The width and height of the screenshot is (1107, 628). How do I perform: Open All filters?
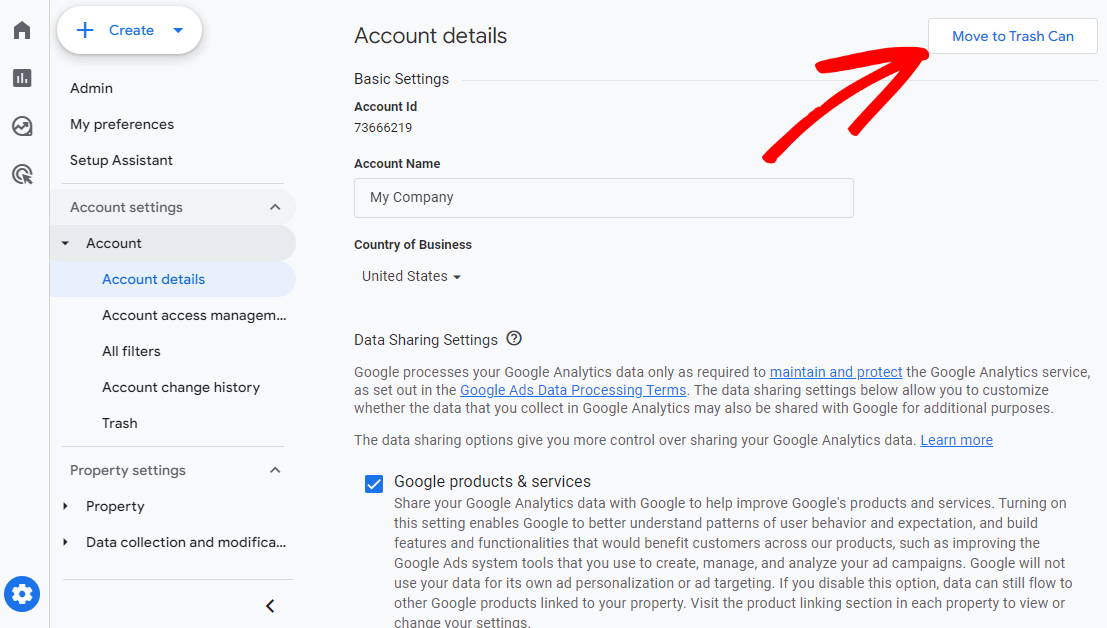[x=131, y=351]
